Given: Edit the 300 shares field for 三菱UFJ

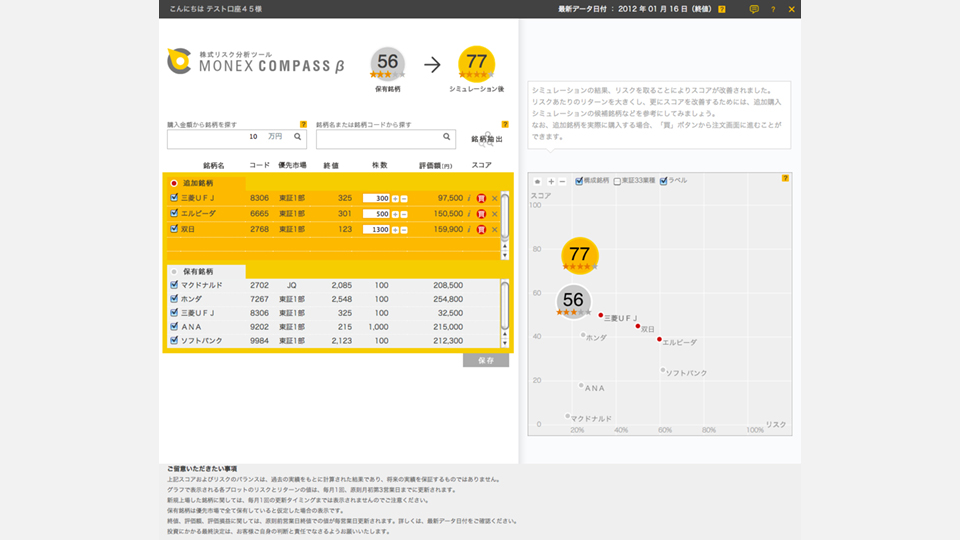Looking at the screenshot, I should tap(377, 198).
